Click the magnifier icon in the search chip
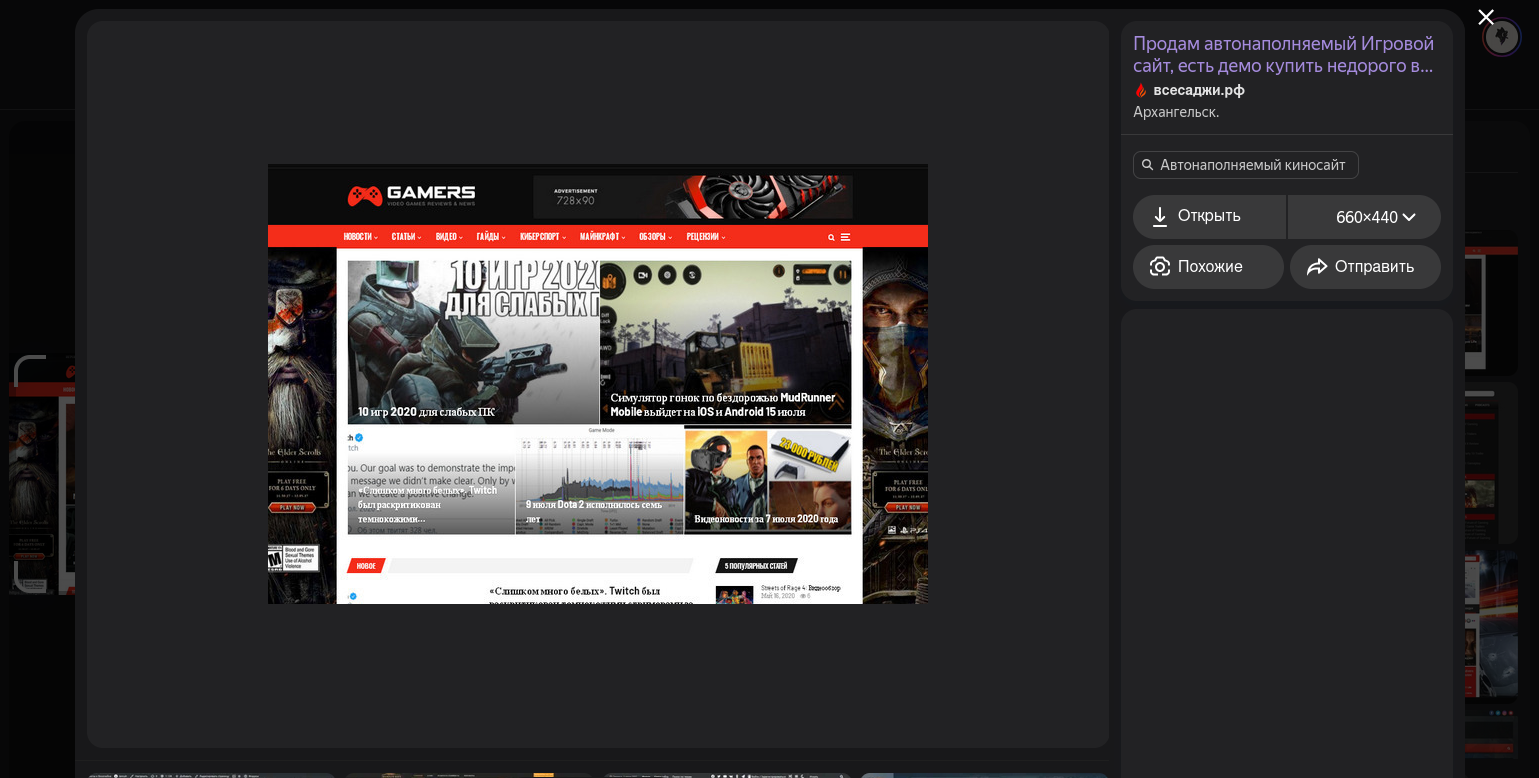Screen dimensions: 1539x778 click(x=1148, y=165)
